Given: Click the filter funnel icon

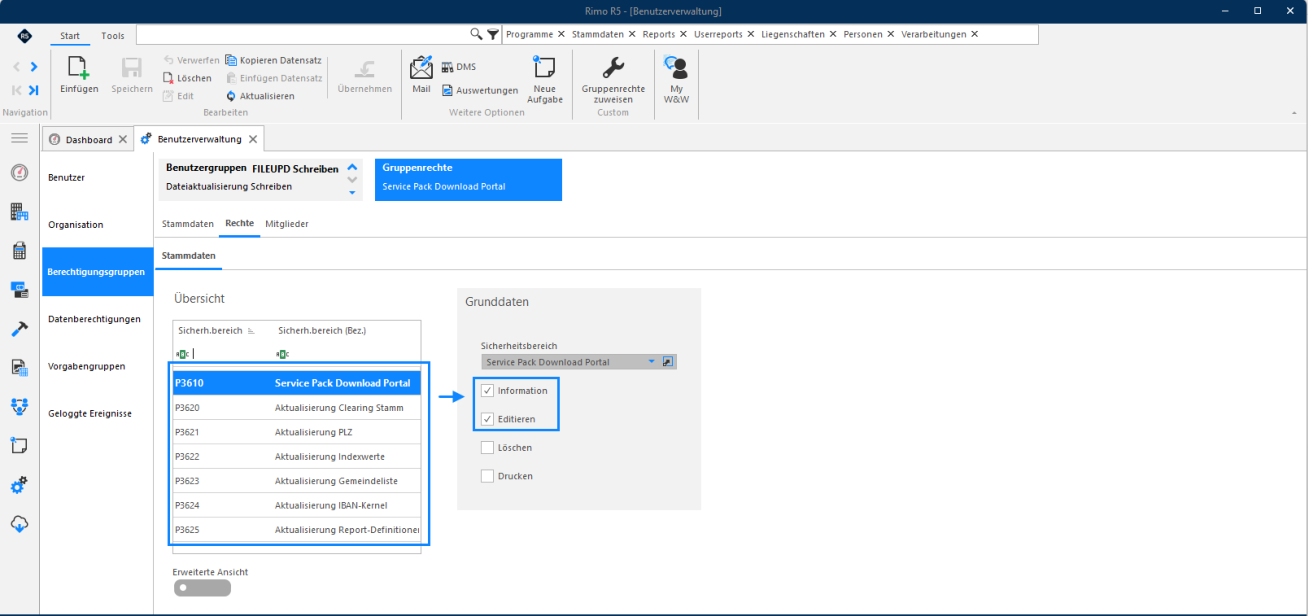Looking at the screenshot, I should 492,34.
